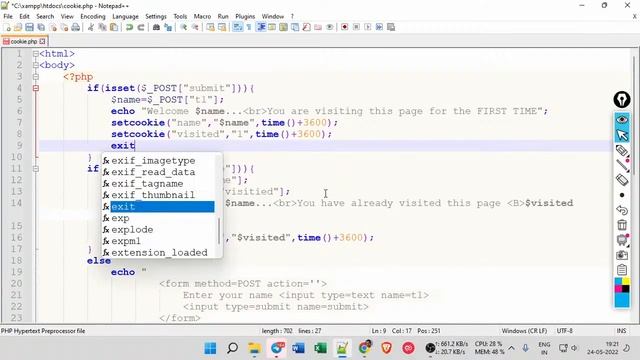Zoom out using toolbar icon
640x360 pixels.
click(195, 27)
